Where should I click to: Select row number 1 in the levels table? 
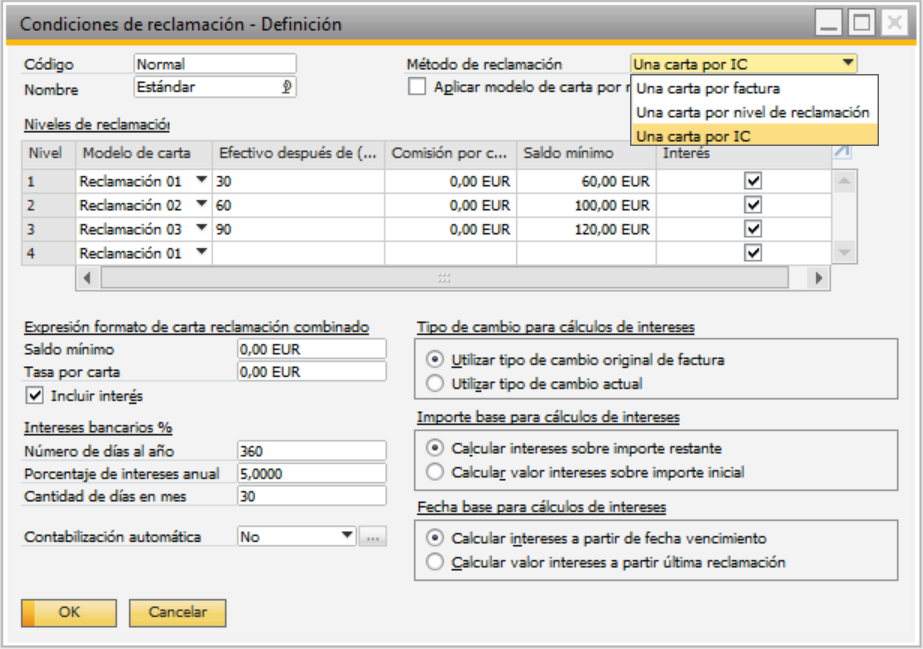49,181
